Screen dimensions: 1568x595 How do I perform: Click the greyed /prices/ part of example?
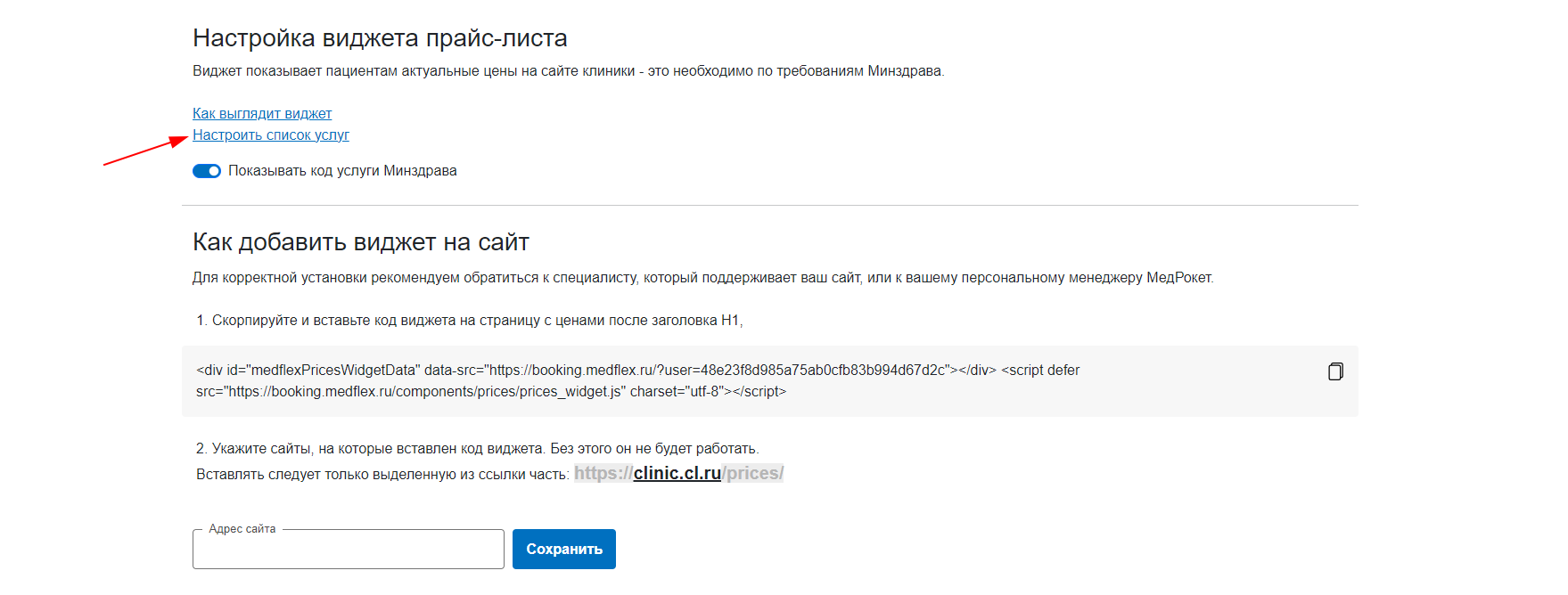(x=752, y=474)
